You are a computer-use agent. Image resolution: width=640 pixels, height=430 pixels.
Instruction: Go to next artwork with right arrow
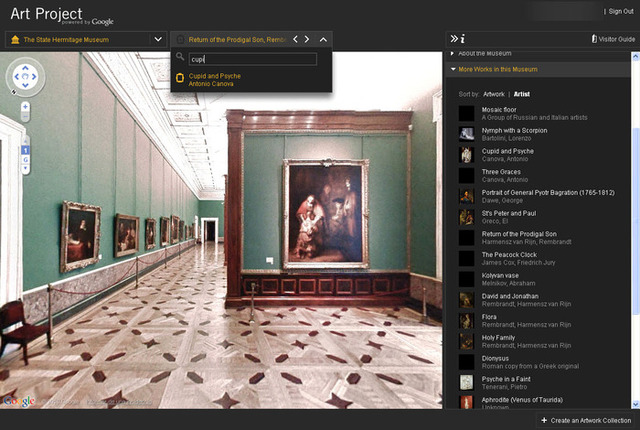point(307,39)
